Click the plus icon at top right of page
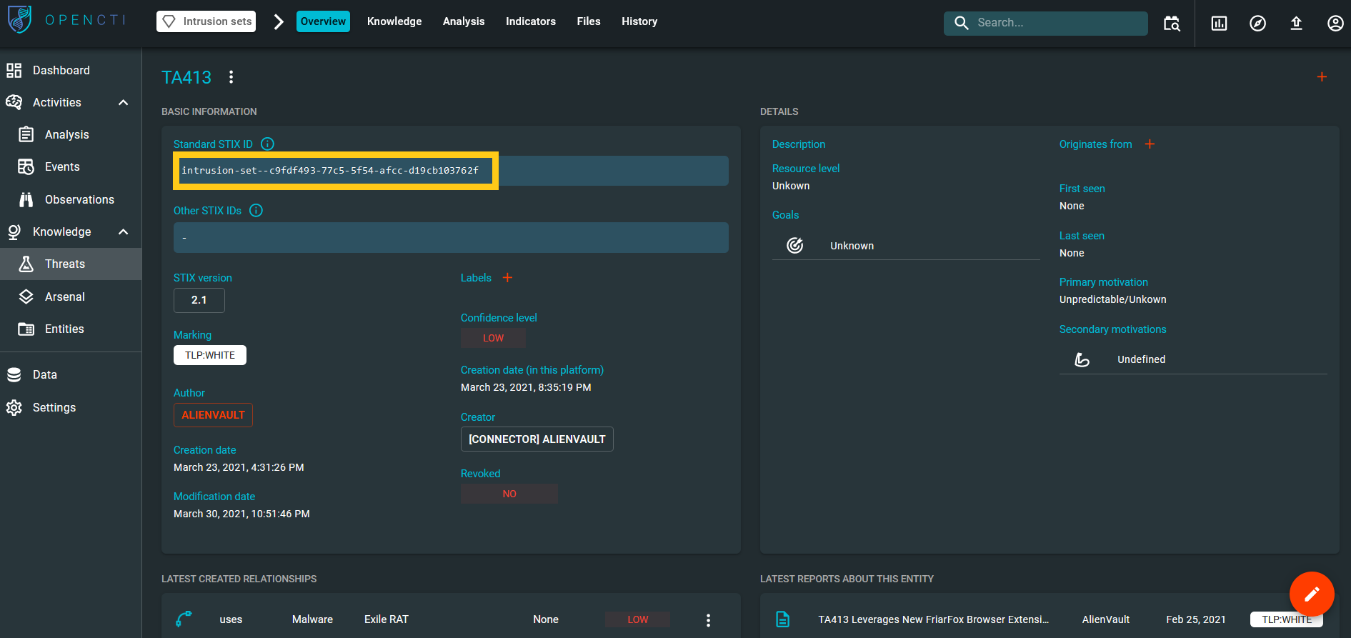Image resolution: width=1351 pixels, height=638 pixels. (x=1322, y=77)
